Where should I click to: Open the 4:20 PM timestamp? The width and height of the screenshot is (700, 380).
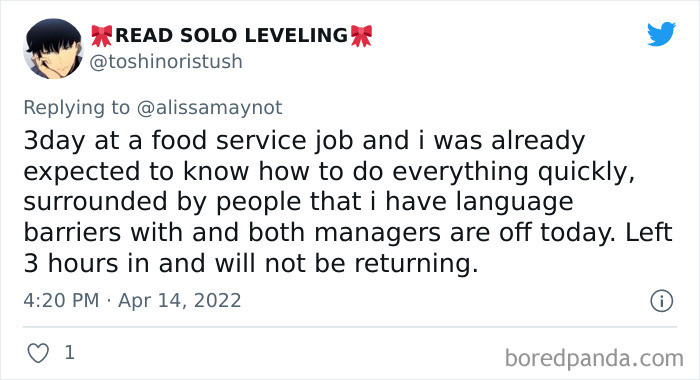pos(61,300)
